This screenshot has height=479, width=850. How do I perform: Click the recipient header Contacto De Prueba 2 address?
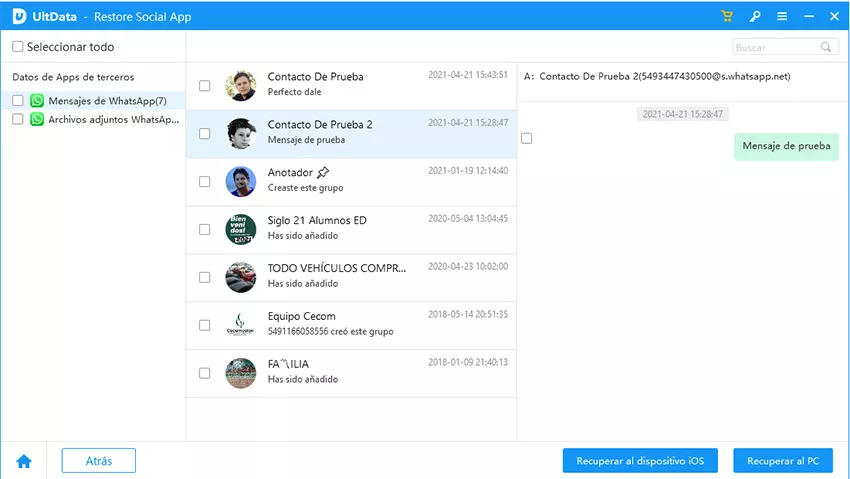click(657, 76)
